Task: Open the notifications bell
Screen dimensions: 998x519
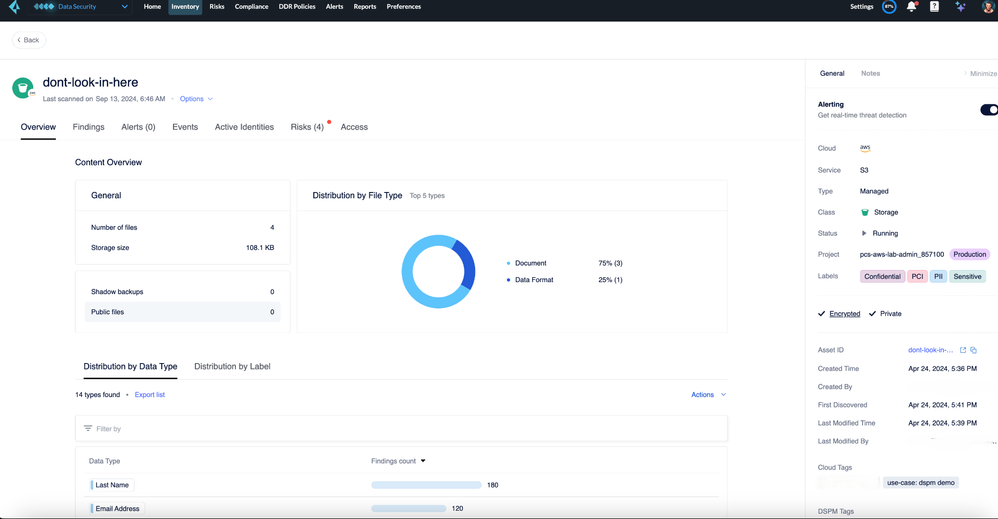Action: point(911,7)
